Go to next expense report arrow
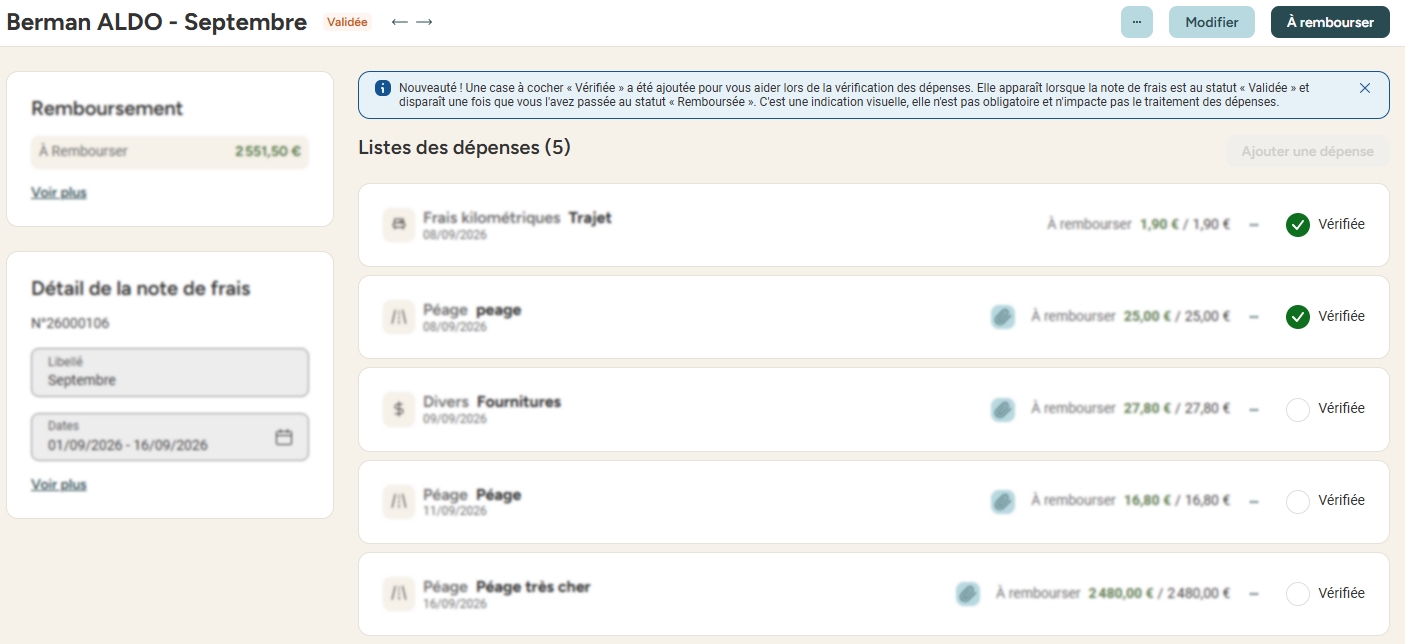Viewport: 1405px width, 644px height. point(424,22)
